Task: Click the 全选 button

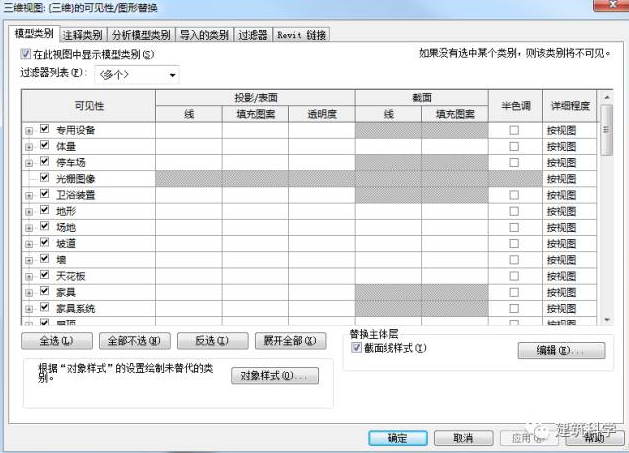Action: tap(48, 341)
